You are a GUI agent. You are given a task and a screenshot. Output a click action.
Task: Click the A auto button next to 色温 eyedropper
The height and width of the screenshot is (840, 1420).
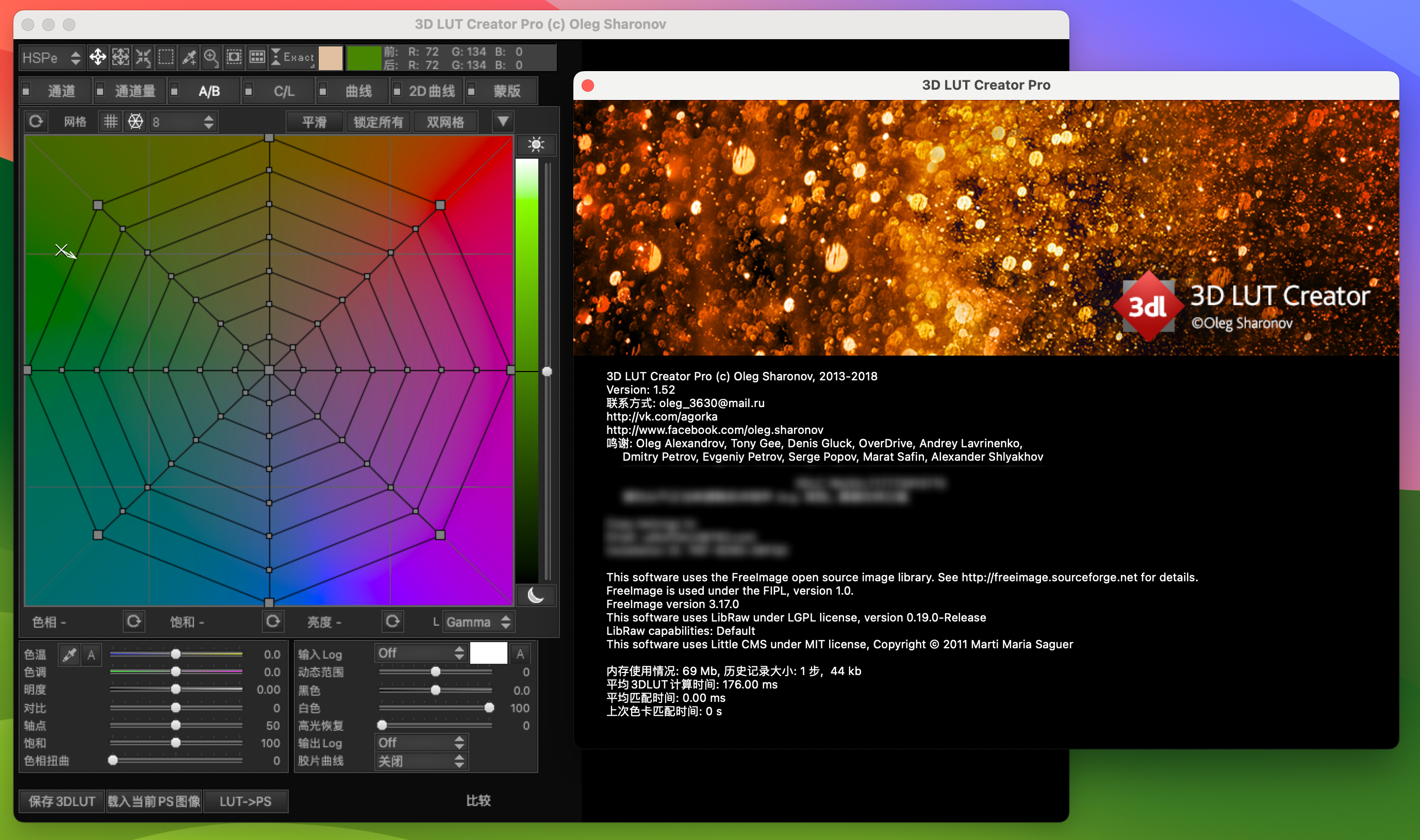click(91, 655)
